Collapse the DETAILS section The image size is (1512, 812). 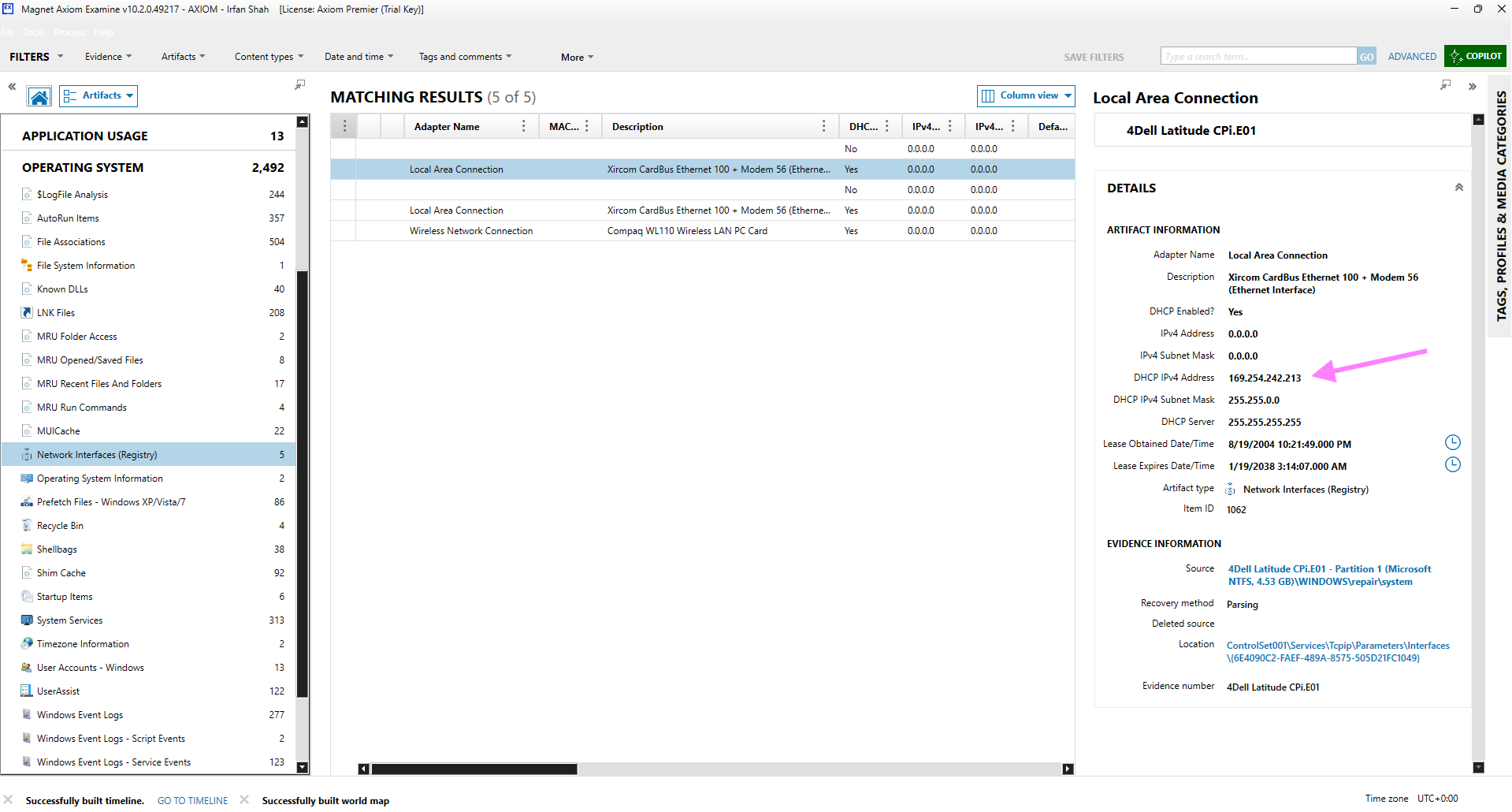point(1458,188)
